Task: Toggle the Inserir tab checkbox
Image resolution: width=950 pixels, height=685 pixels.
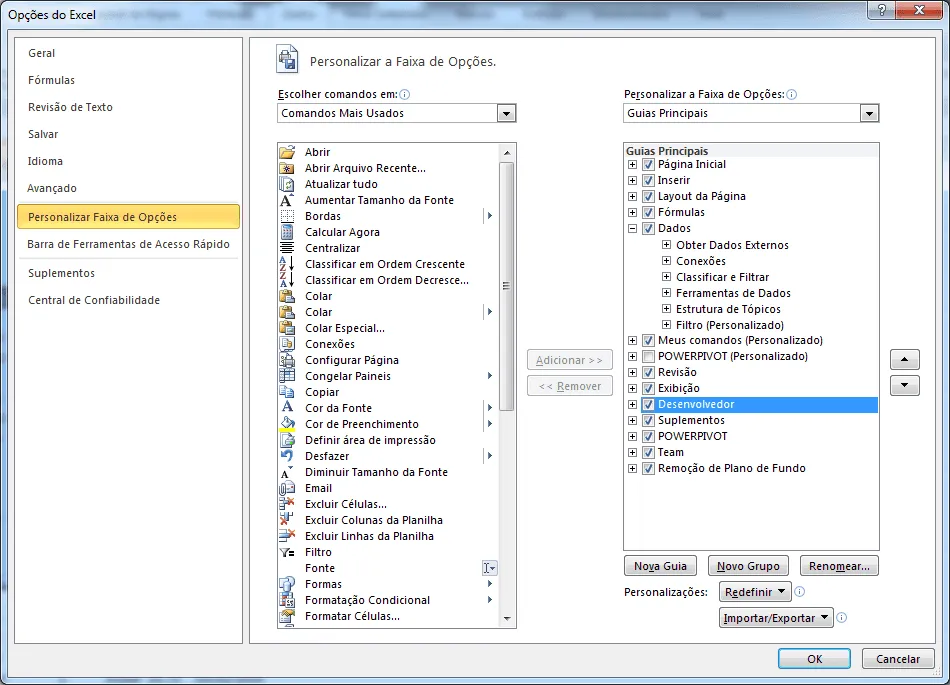Action: click(648, 180)
